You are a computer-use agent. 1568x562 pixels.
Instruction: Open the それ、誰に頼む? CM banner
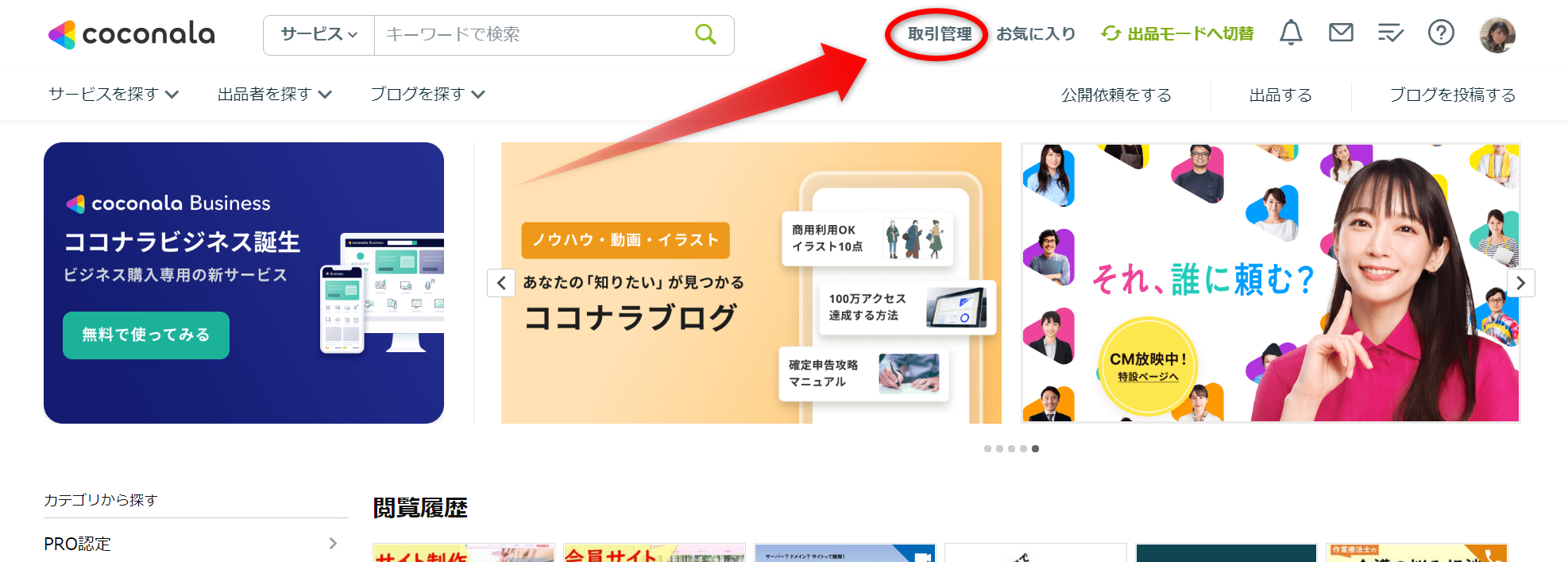[x=1270, y=283]
